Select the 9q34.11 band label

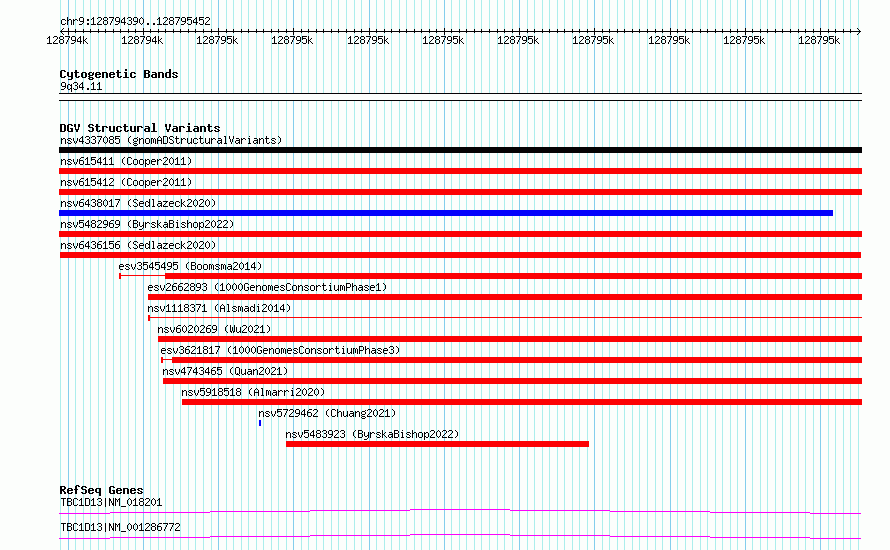(x=81, y=86)
